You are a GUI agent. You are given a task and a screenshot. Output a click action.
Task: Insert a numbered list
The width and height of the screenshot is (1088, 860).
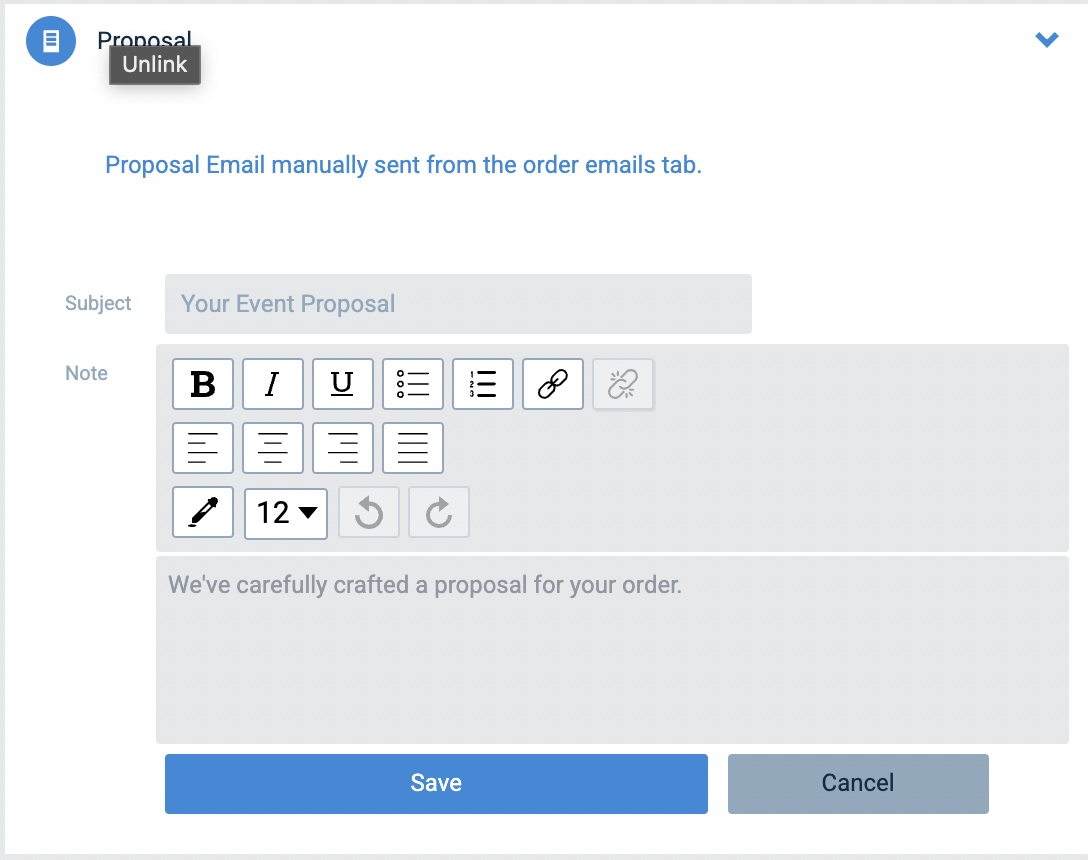click(483, 384)
